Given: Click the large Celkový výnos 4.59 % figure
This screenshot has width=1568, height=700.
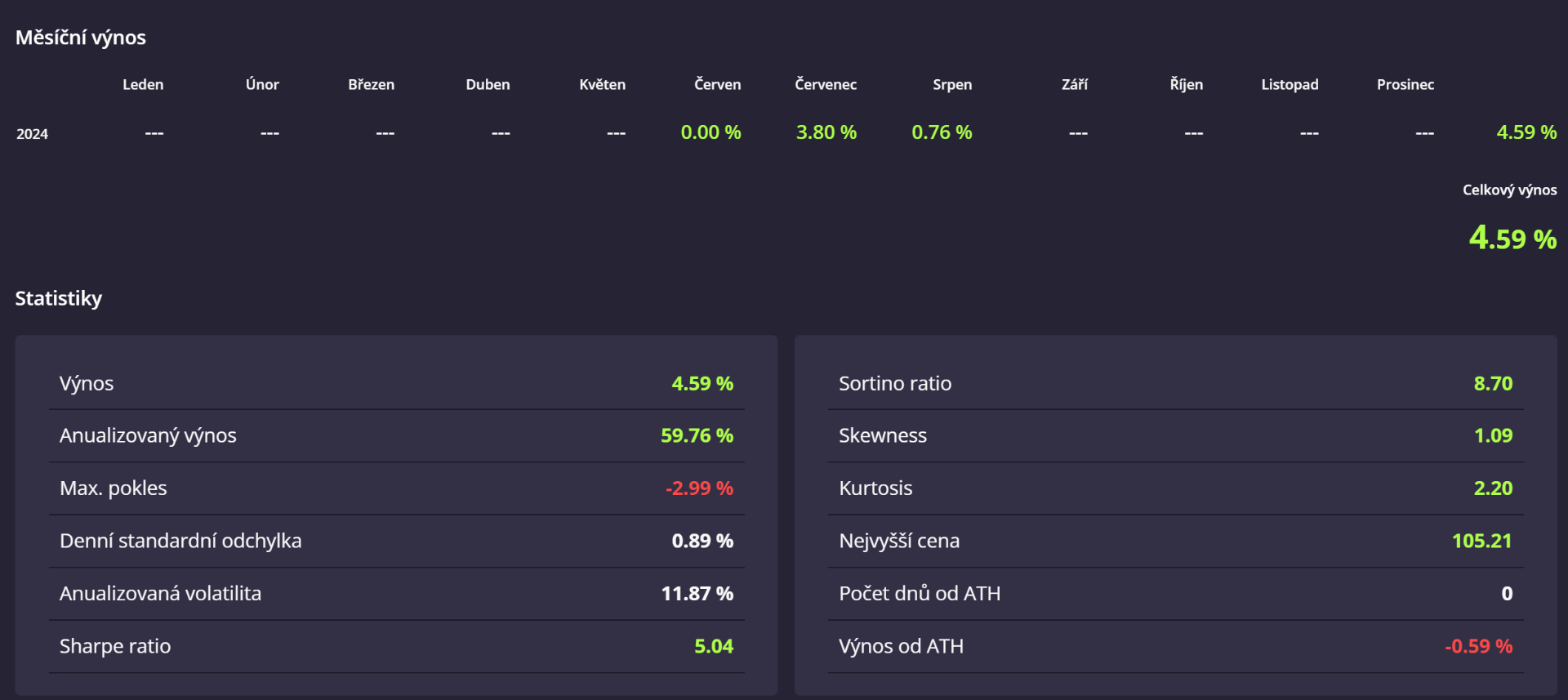Looking at the screenshot, I should tap(1512, 239).
